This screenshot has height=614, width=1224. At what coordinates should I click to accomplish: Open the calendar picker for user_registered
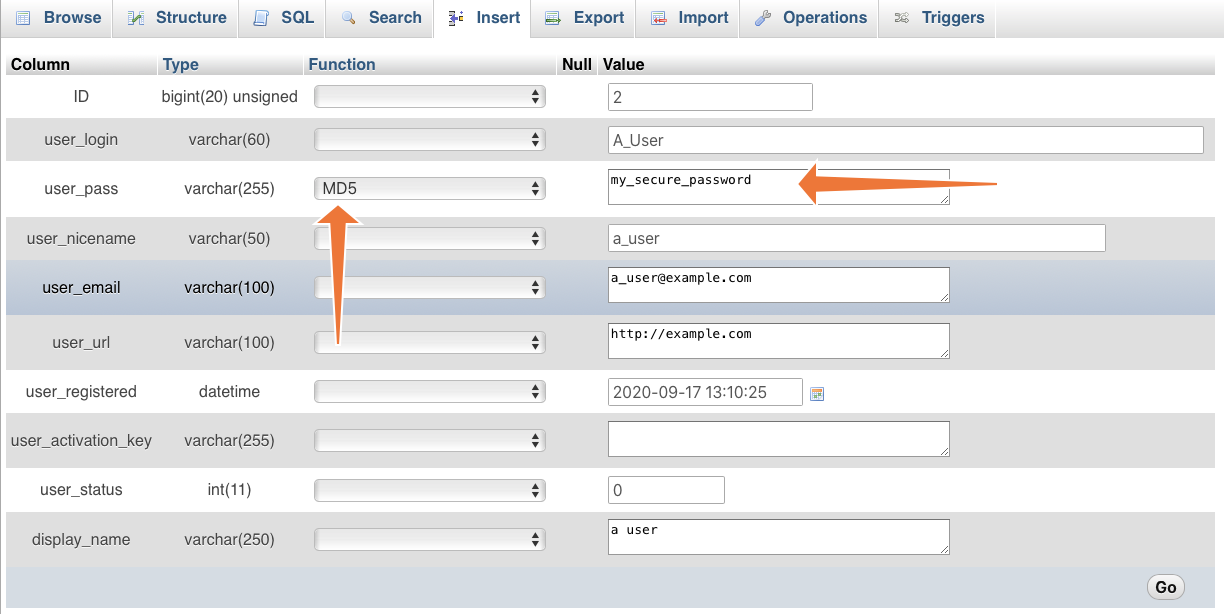(816, 392)
